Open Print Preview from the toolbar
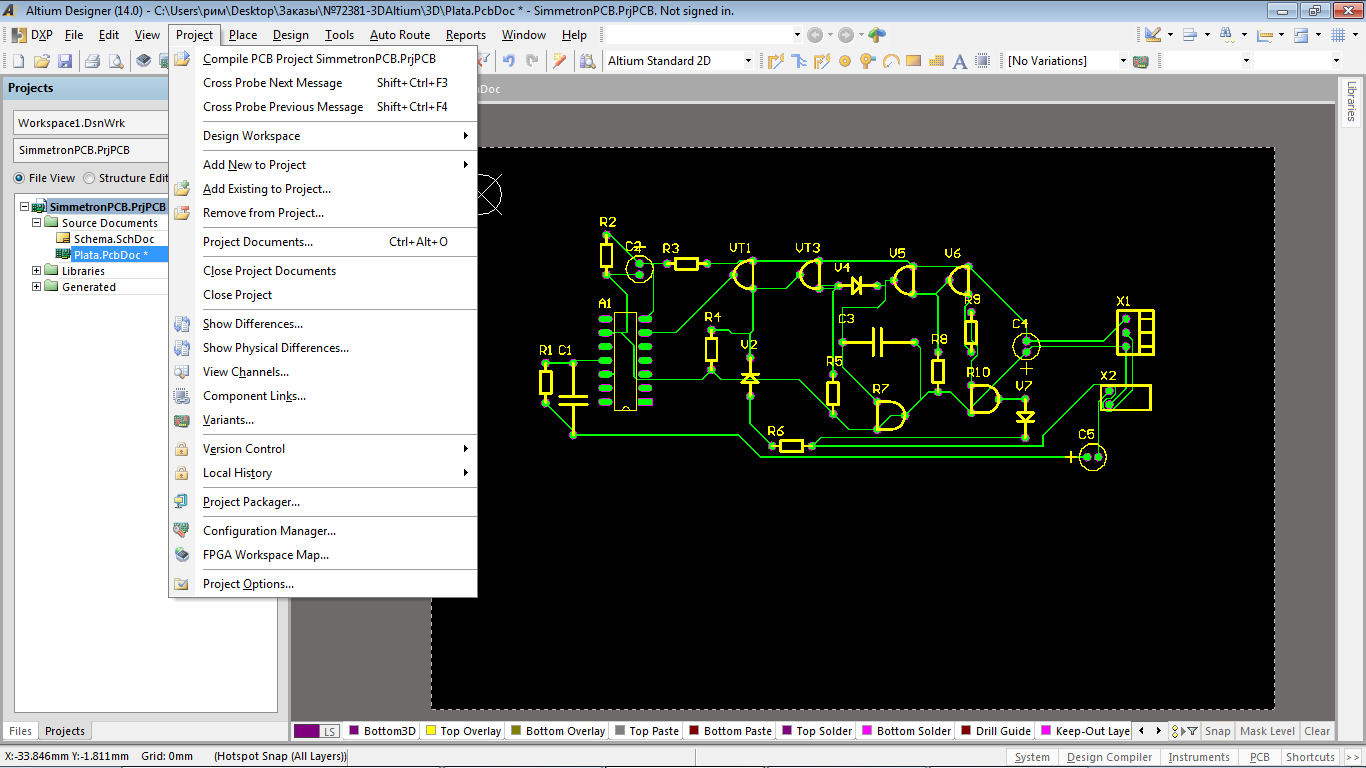1366x768 pixels. [116, 61]
